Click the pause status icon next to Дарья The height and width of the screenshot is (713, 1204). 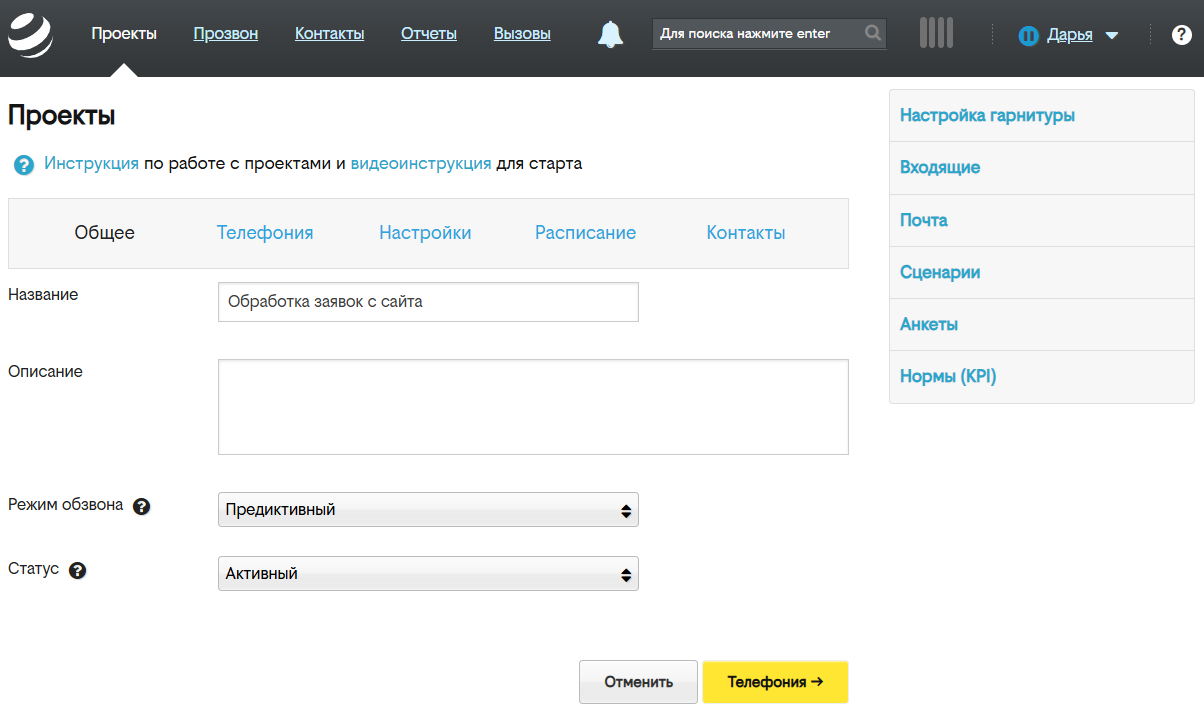(x=1030, y=33)
